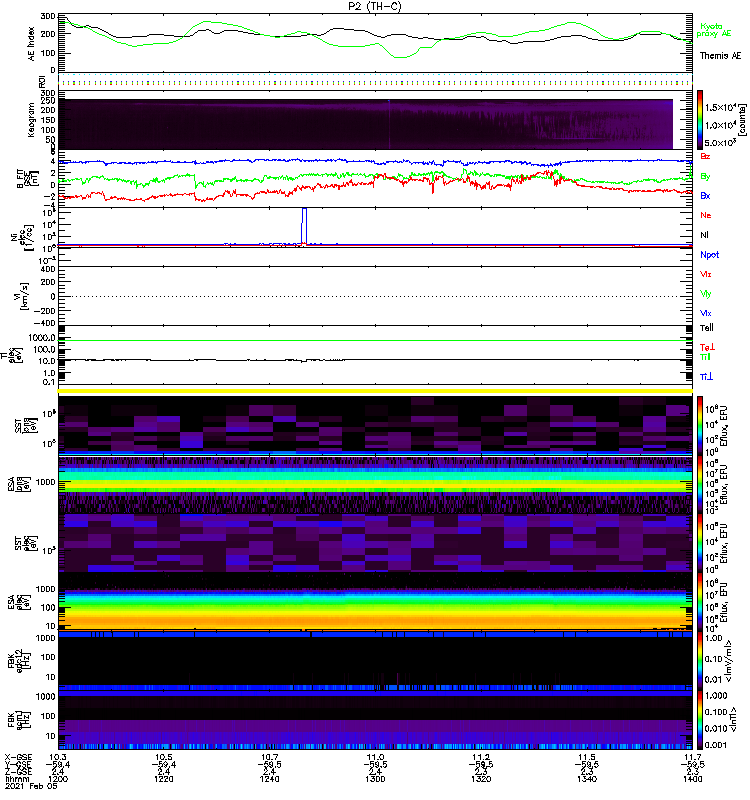Click the "AE Index" vertical axis label

(32, 44)
